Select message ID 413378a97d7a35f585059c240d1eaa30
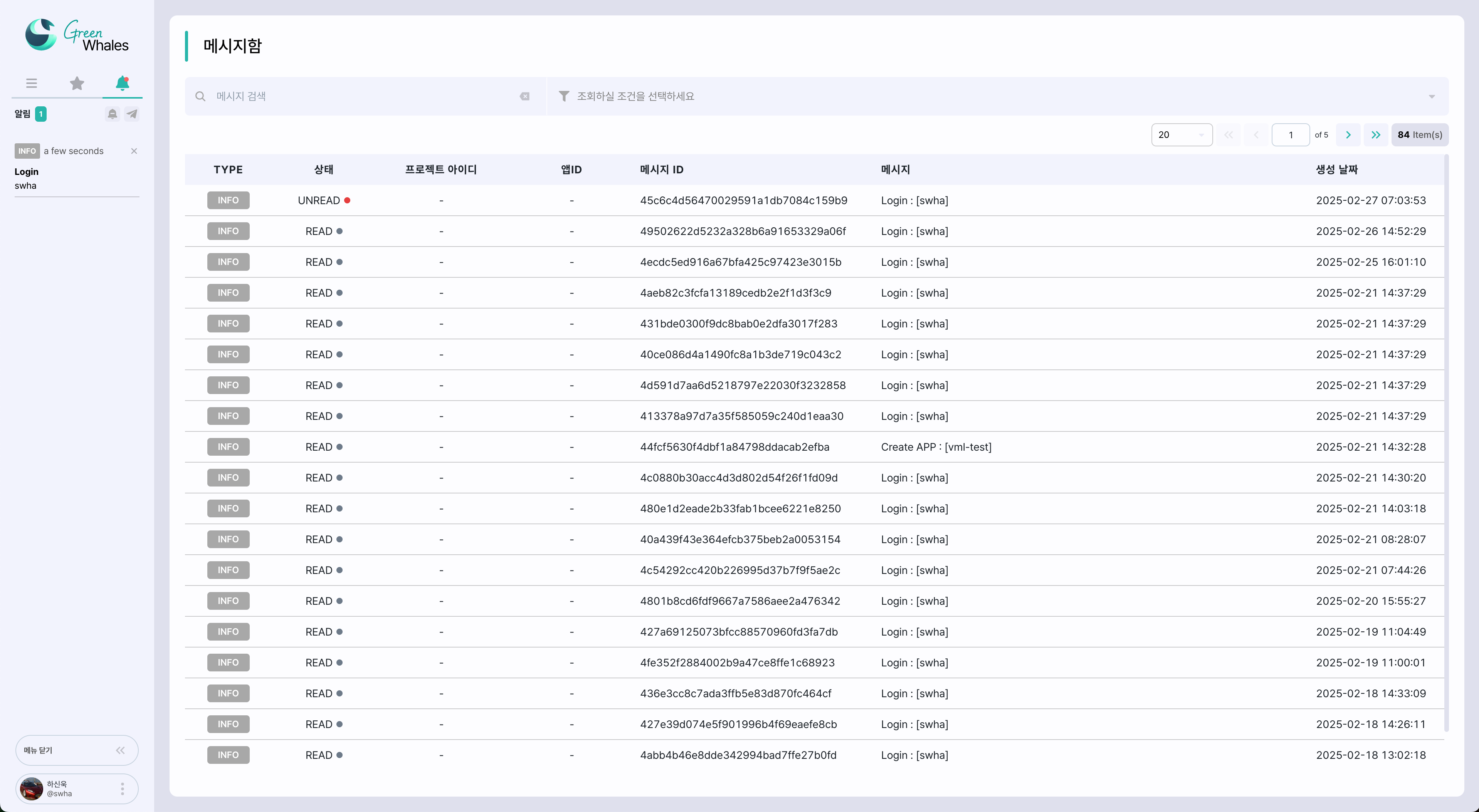The image size is (1479, 812). [742, 416]
